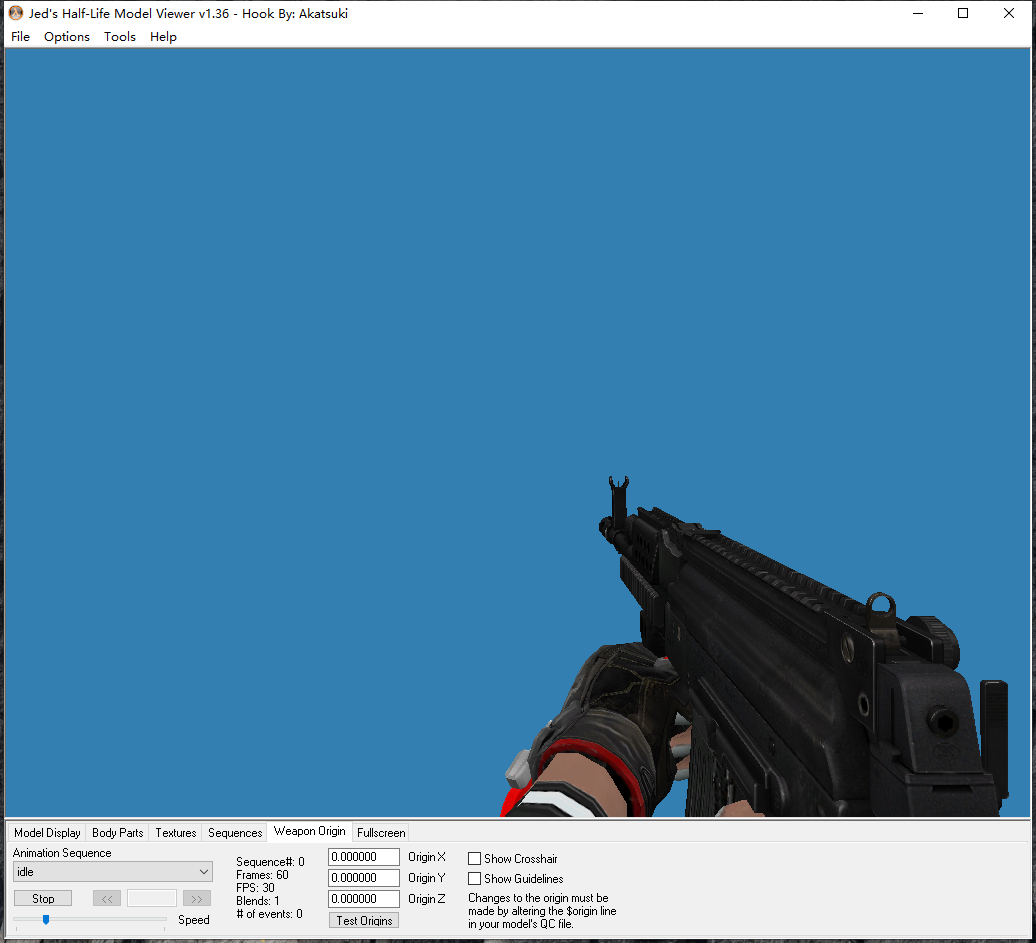Click the 'Sequence#: 0' text
The height and width of the screenshot is (943, 1036).
pos(270,862)
